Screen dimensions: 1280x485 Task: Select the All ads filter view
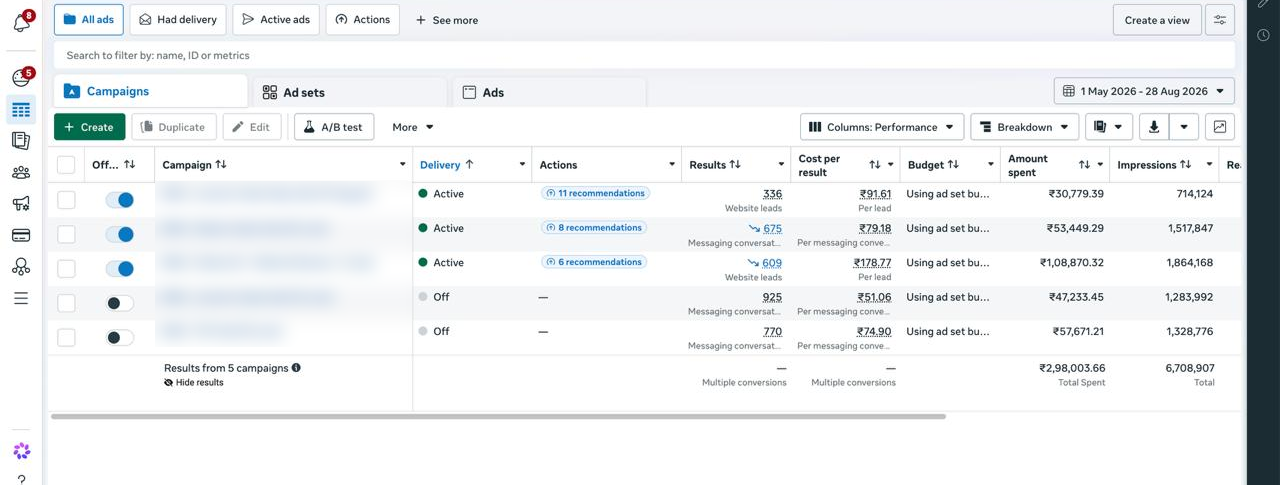[x=89, y=20]
